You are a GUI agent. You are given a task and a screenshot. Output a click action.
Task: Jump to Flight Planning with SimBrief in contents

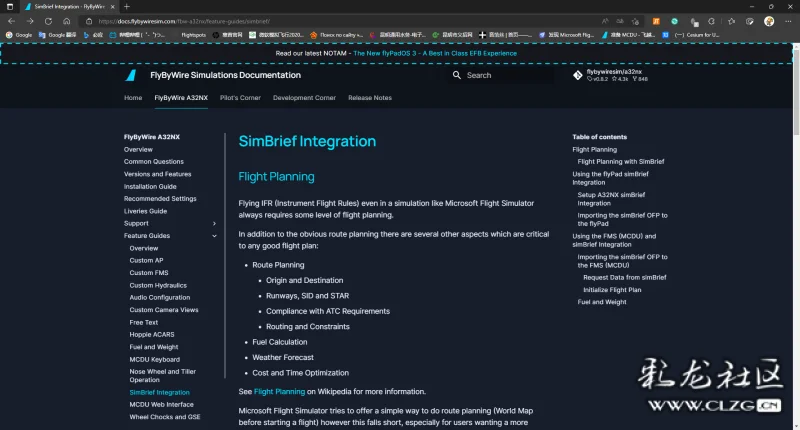(621, 162)
